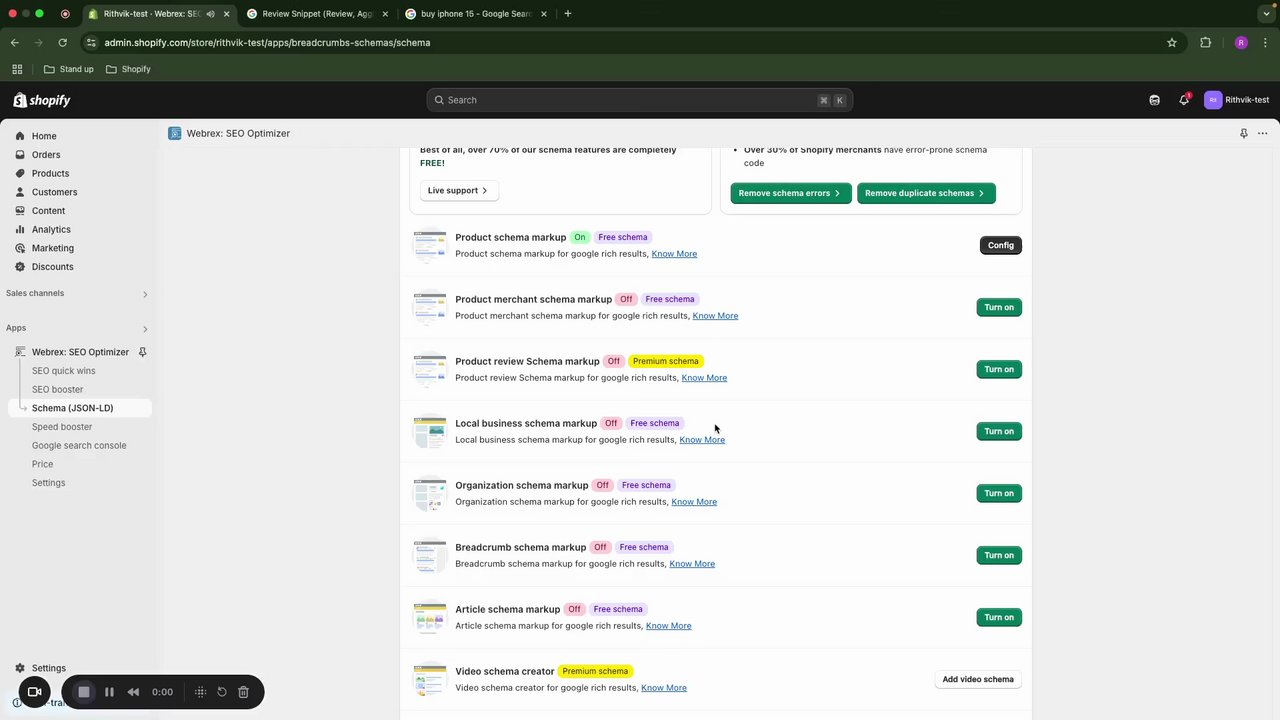Reload the browser page
The width and height of the screenshot is (1280, 720).
point(62,43)
